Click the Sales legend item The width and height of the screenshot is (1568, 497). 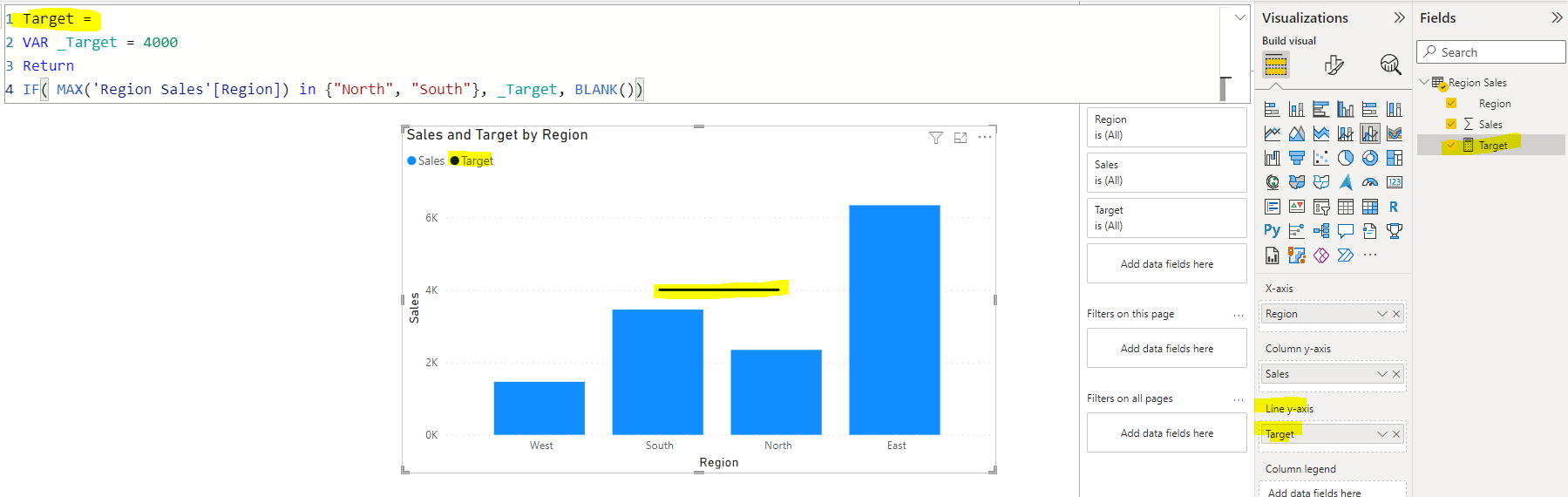pyautogui.click(x=426, y=160)
